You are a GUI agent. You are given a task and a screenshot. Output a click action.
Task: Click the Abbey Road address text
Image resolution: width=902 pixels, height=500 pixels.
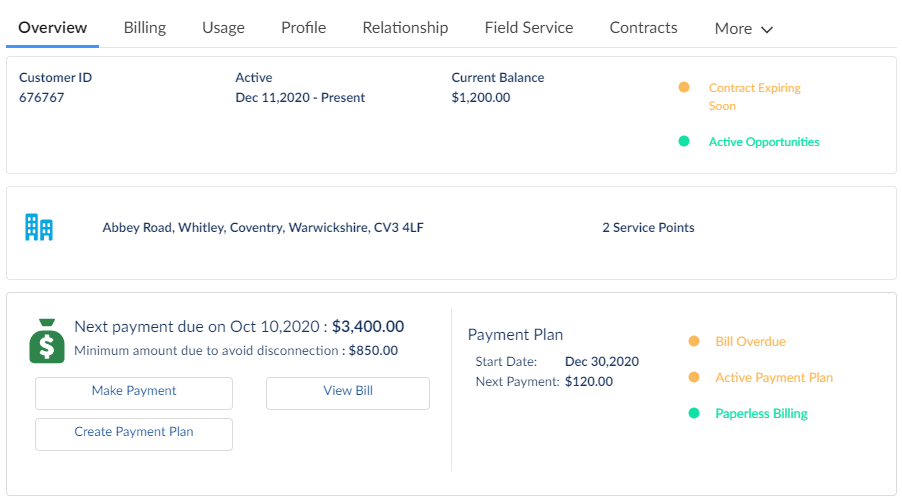click(263, 227)
